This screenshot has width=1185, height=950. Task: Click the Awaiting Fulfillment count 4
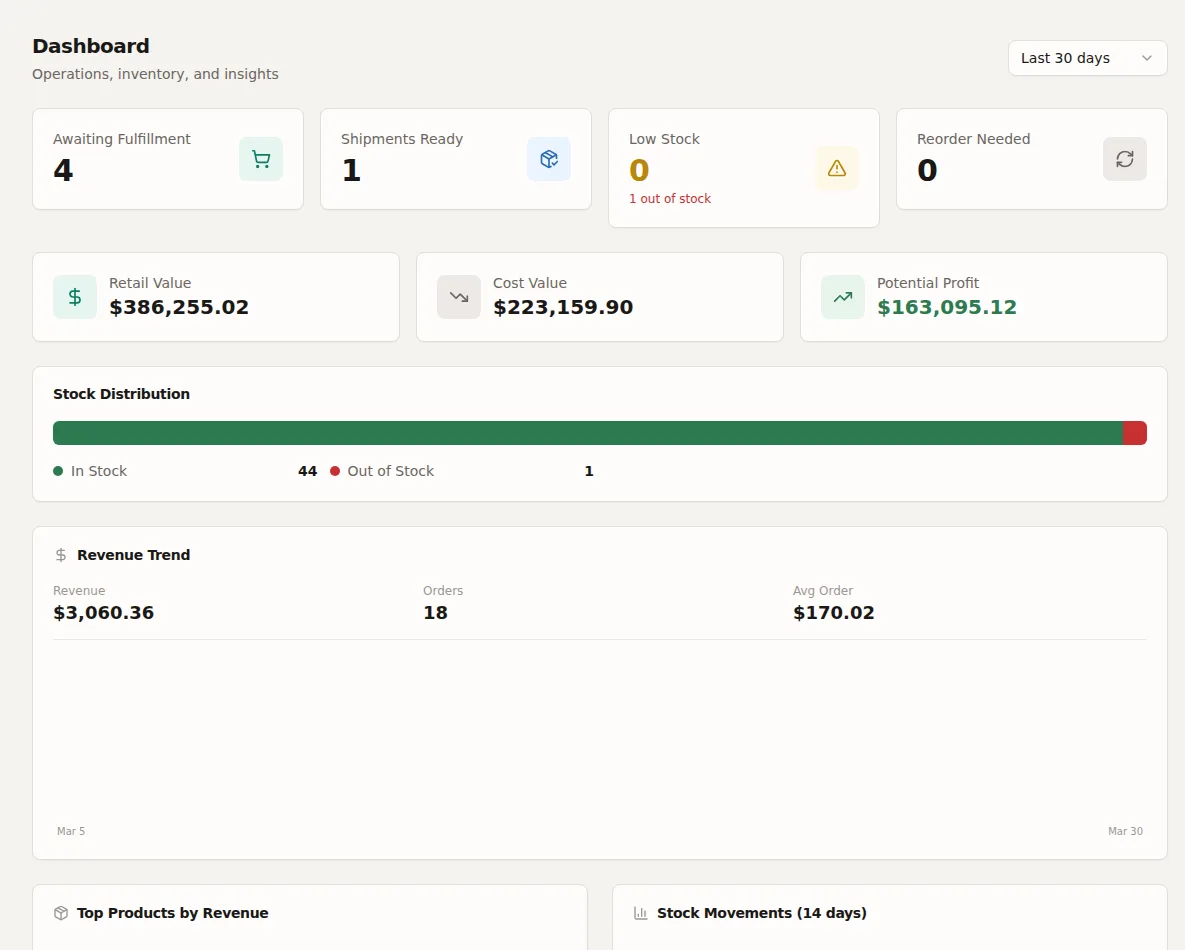tap(63, 170)
